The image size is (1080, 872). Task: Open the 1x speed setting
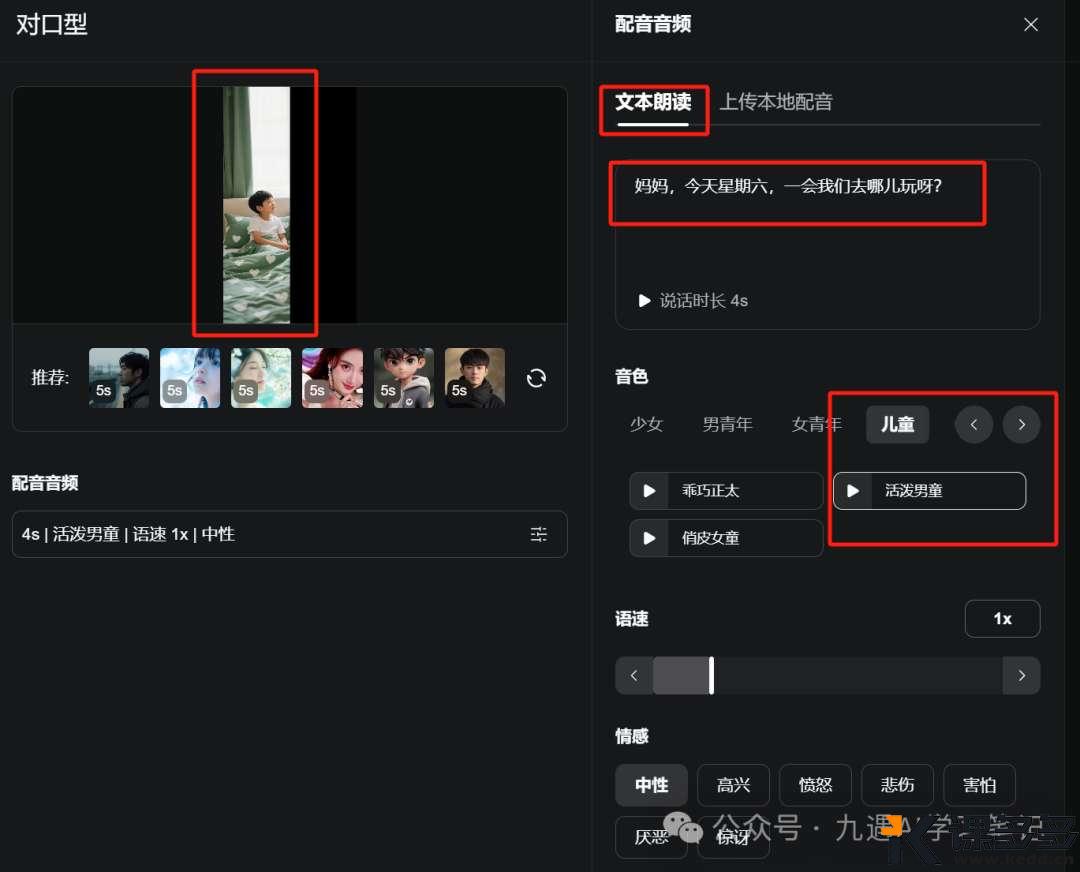point(1002,618)
